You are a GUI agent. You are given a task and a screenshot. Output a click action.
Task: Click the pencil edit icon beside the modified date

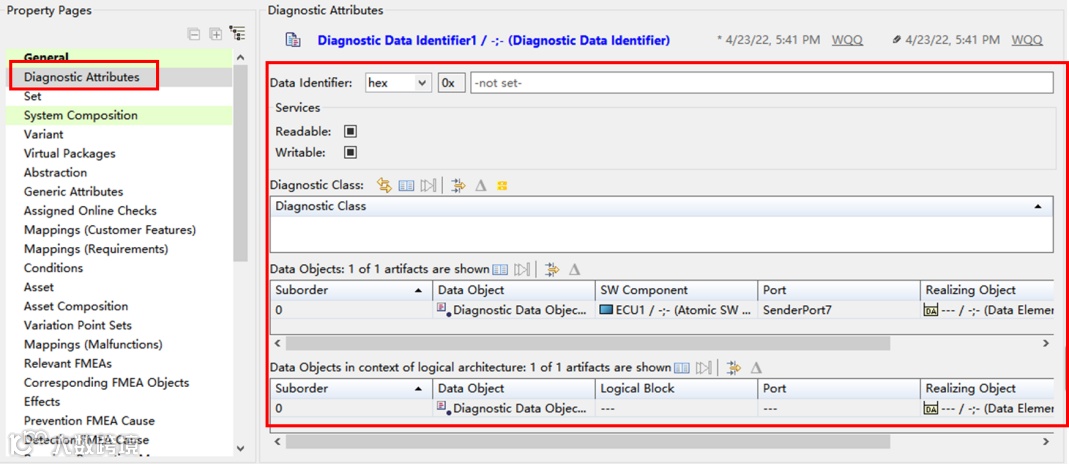pos(897,40)
